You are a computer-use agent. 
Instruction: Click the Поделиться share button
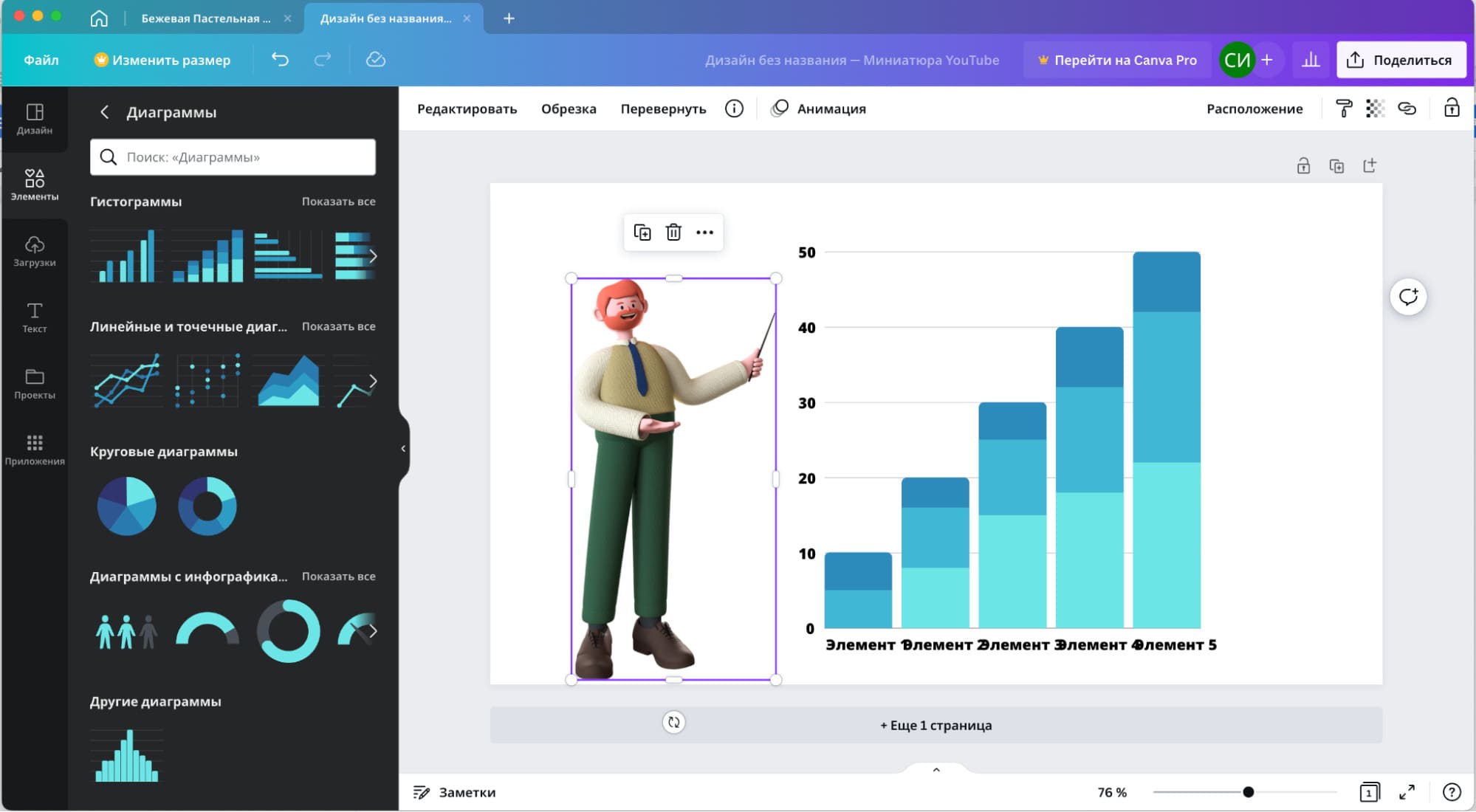[x=1401, y=60]
